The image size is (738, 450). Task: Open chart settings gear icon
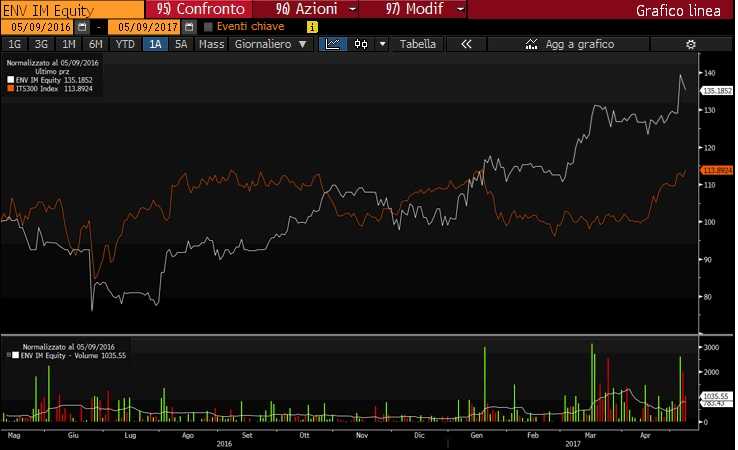pyautogui.click(x=690, y=44)
